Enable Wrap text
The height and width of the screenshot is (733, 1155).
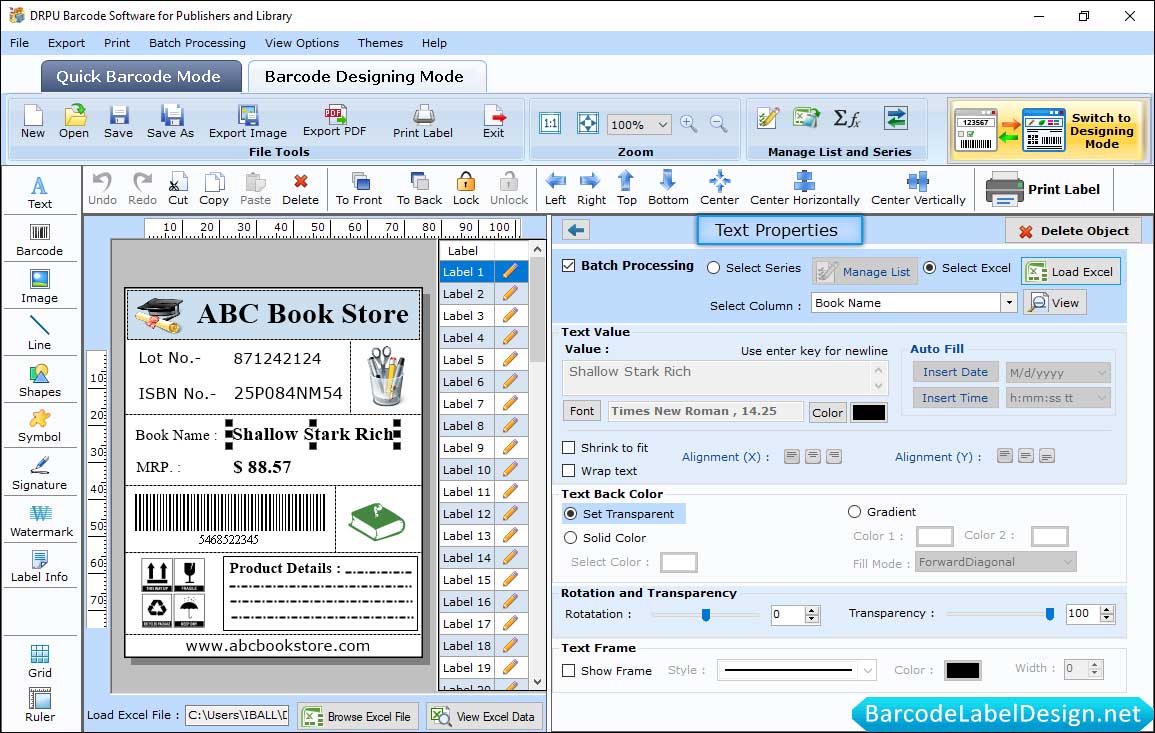tap(569, 470)
